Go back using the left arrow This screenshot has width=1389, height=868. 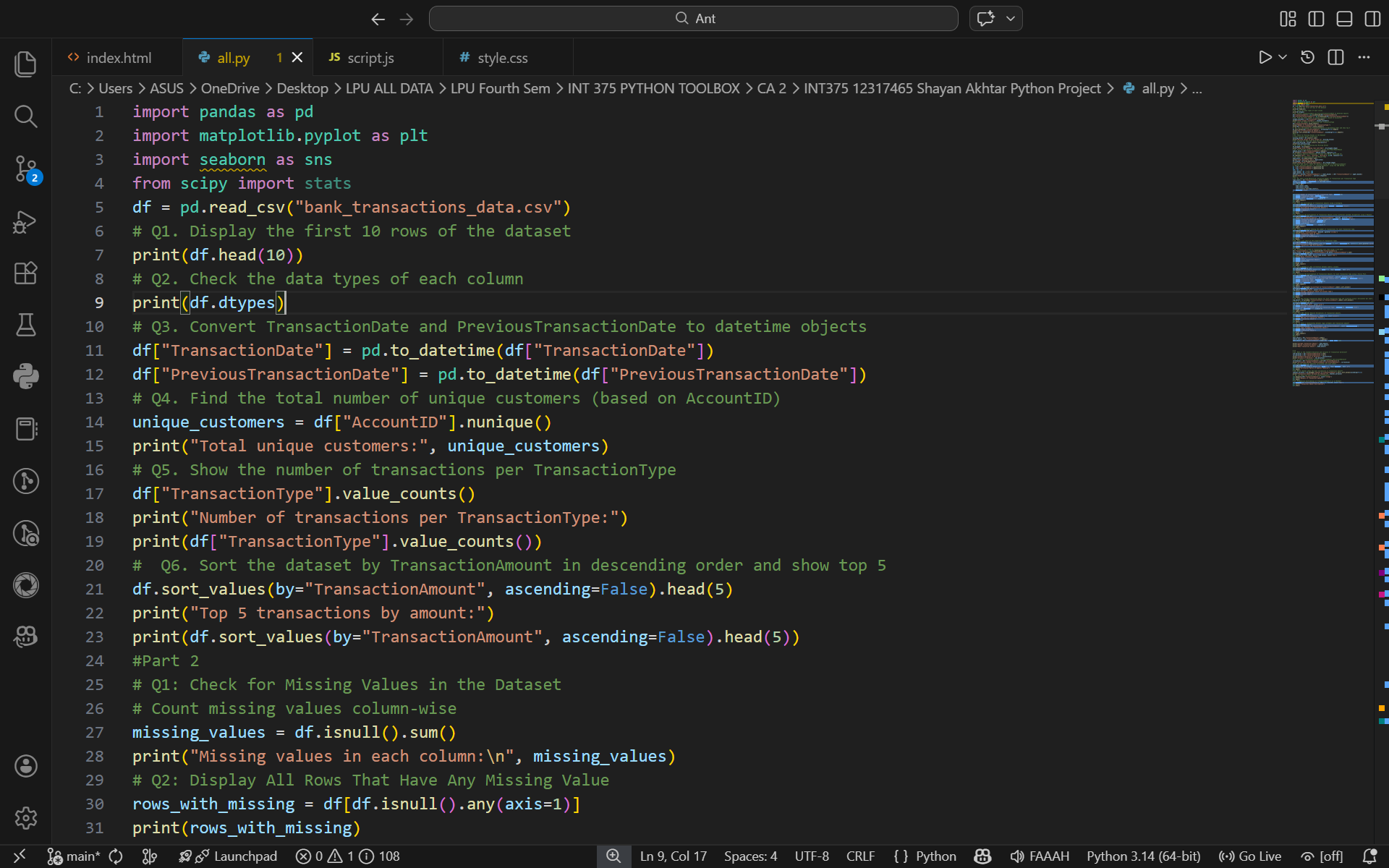pos(378,19)
